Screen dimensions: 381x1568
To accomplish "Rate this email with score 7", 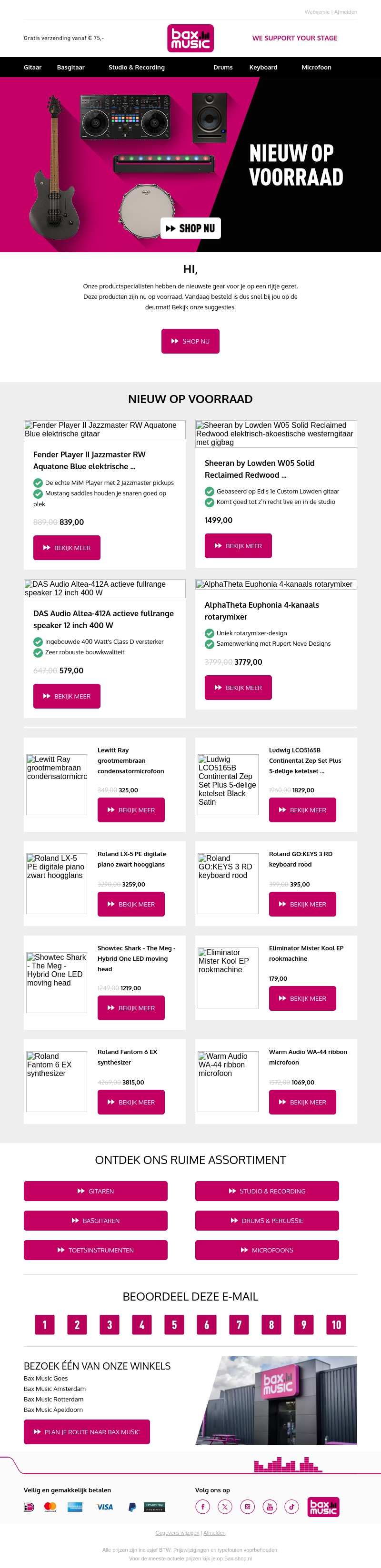I will point(239,1325).
